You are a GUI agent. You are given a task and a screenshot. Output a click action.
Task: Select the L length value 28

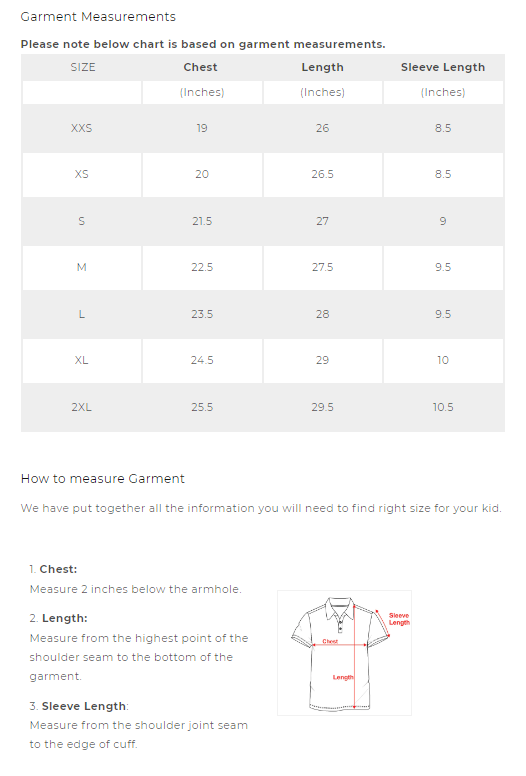click(323, 314)
